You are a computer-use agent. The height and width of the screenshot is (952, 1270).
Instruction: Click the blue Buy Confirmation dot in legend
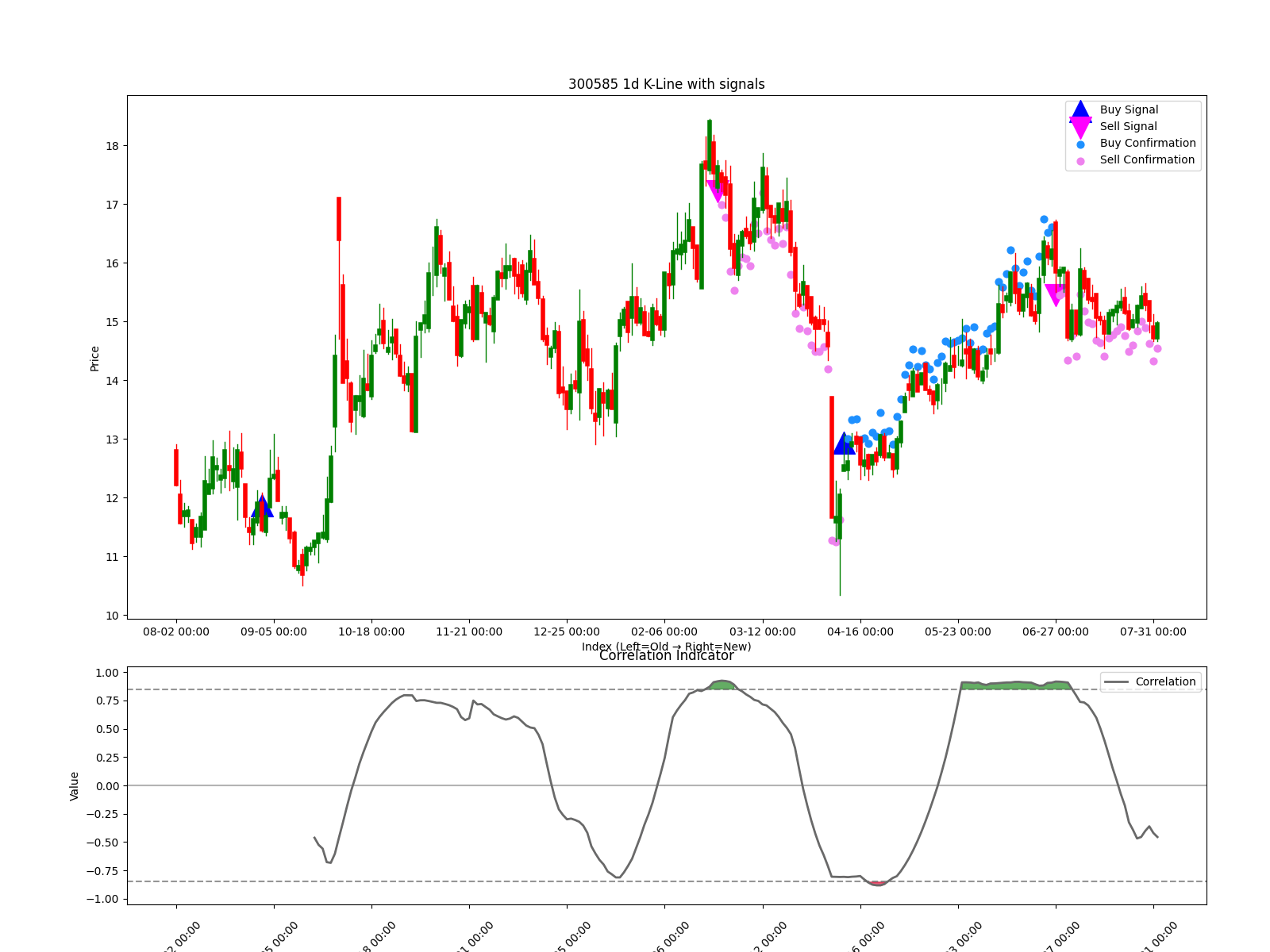(1080, 144)
